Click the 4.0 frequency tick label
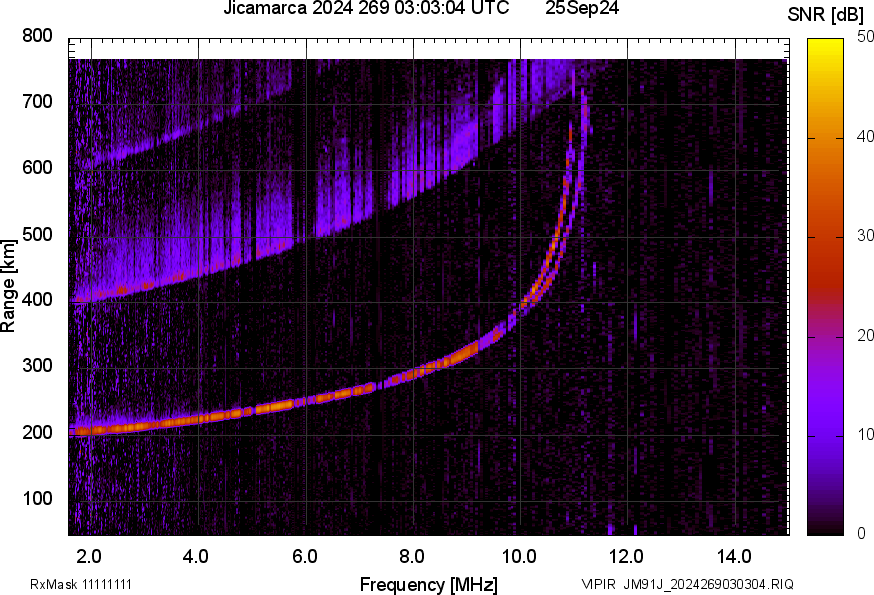Image resolution: width=874 pixels, height=595 pixels. [x=196, y=556]
